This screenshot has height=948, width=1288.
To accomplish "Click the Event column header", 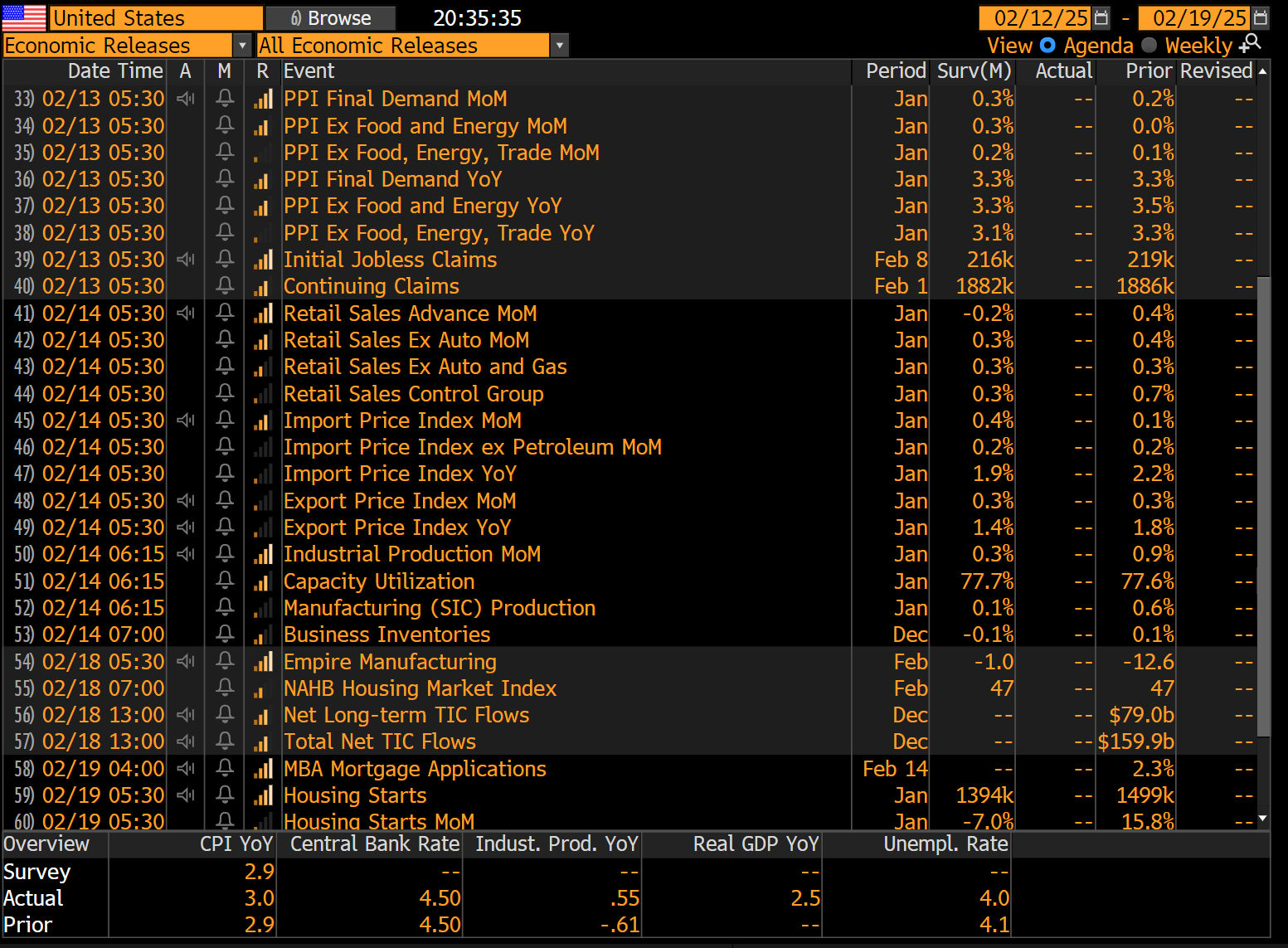I will point(309,71).
